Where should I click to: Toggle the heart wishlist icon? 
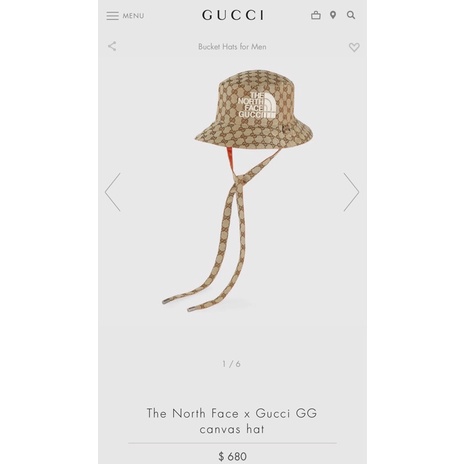coord(354,47)
